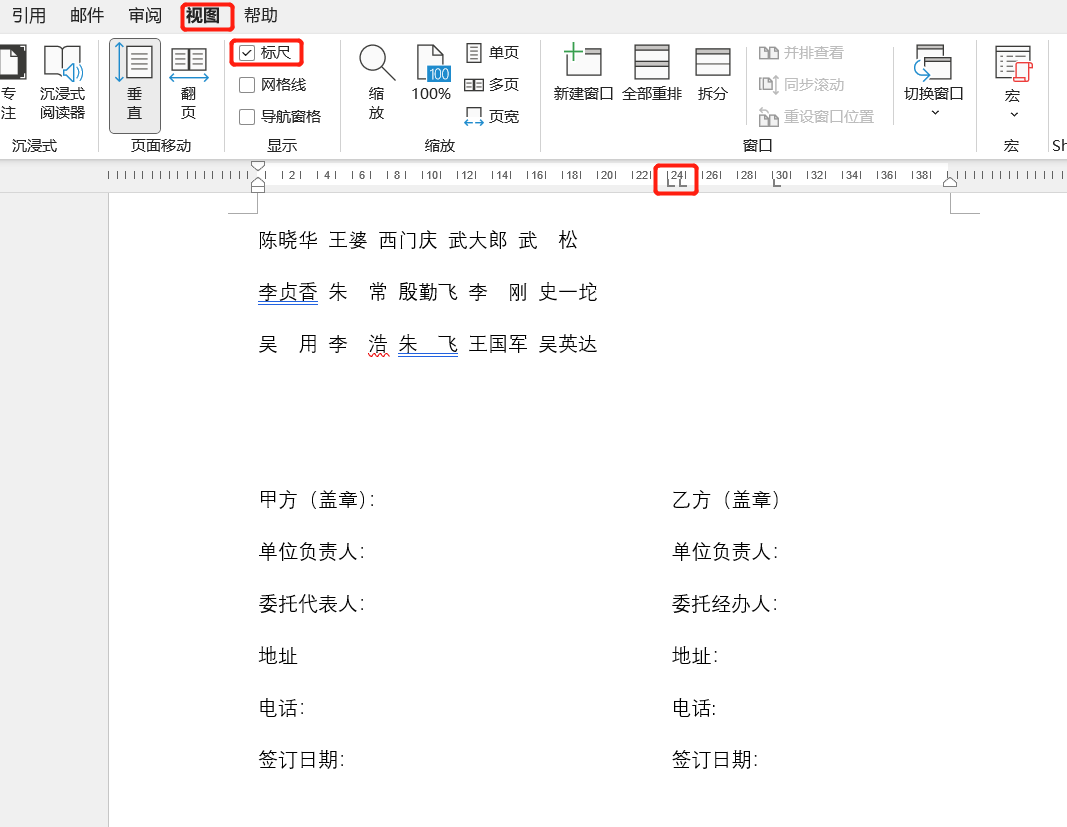Click the 宏 macros icon
This screenshot has height=827, width=1067.
[1013, 64]
